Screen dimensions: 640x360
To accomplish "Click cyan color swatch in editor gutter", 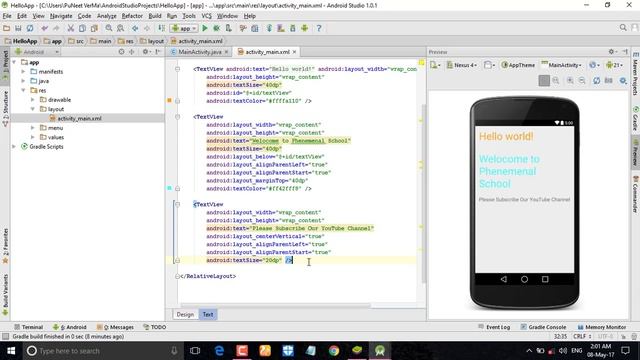I will 169,188.
